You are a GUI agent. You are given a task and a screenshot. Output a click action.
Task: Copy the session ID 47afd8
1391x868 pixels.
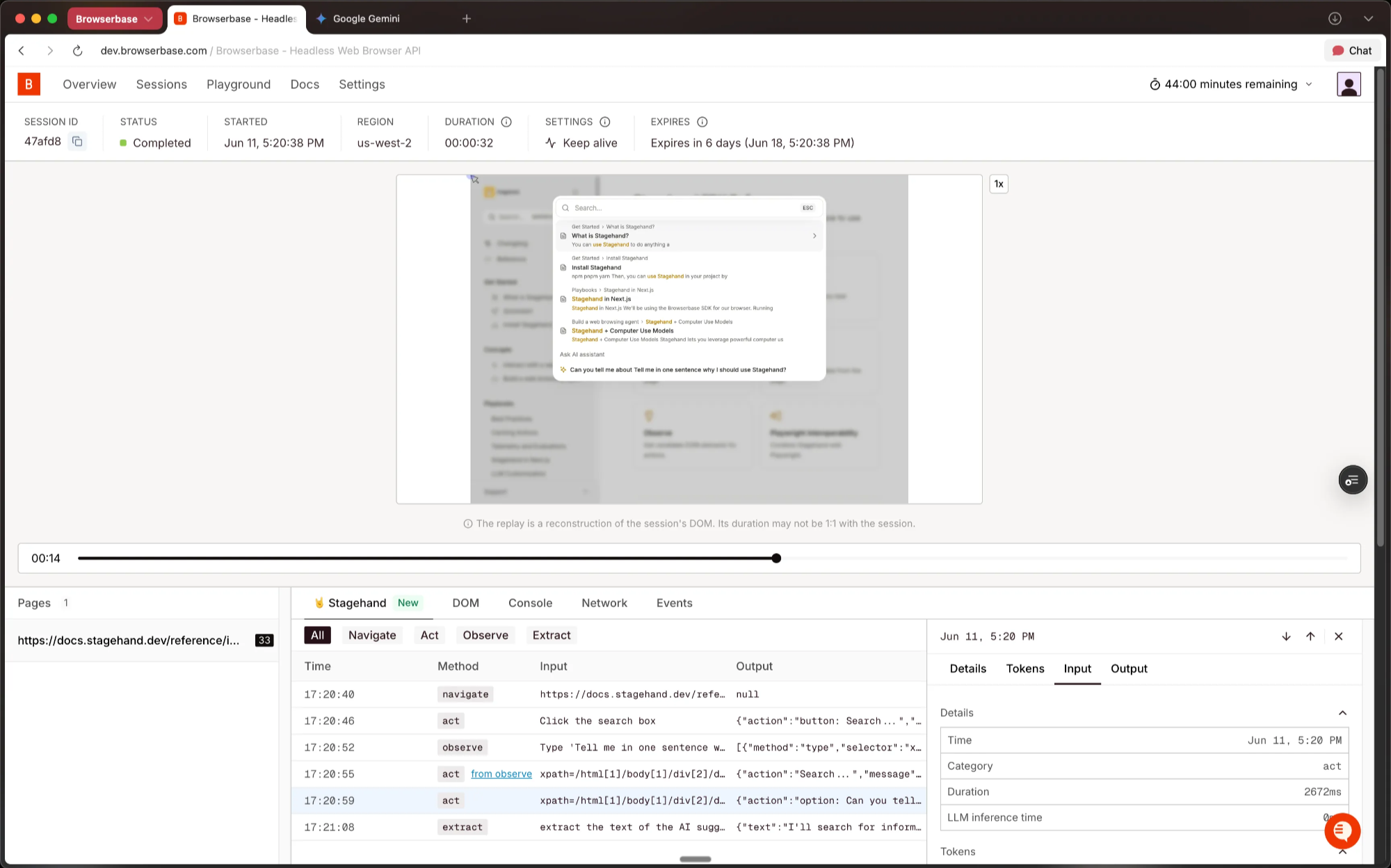[77, 141]
